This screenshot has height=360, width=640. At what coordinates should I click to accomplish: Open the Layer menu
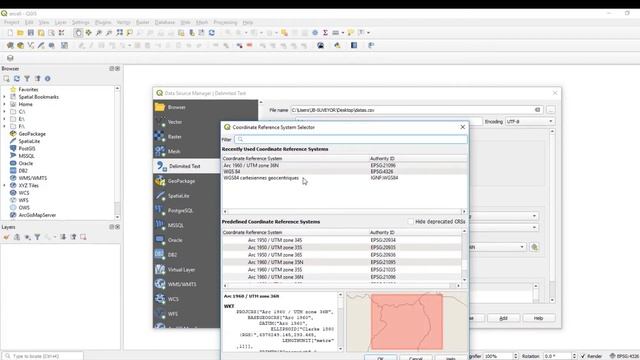point(60,22)
